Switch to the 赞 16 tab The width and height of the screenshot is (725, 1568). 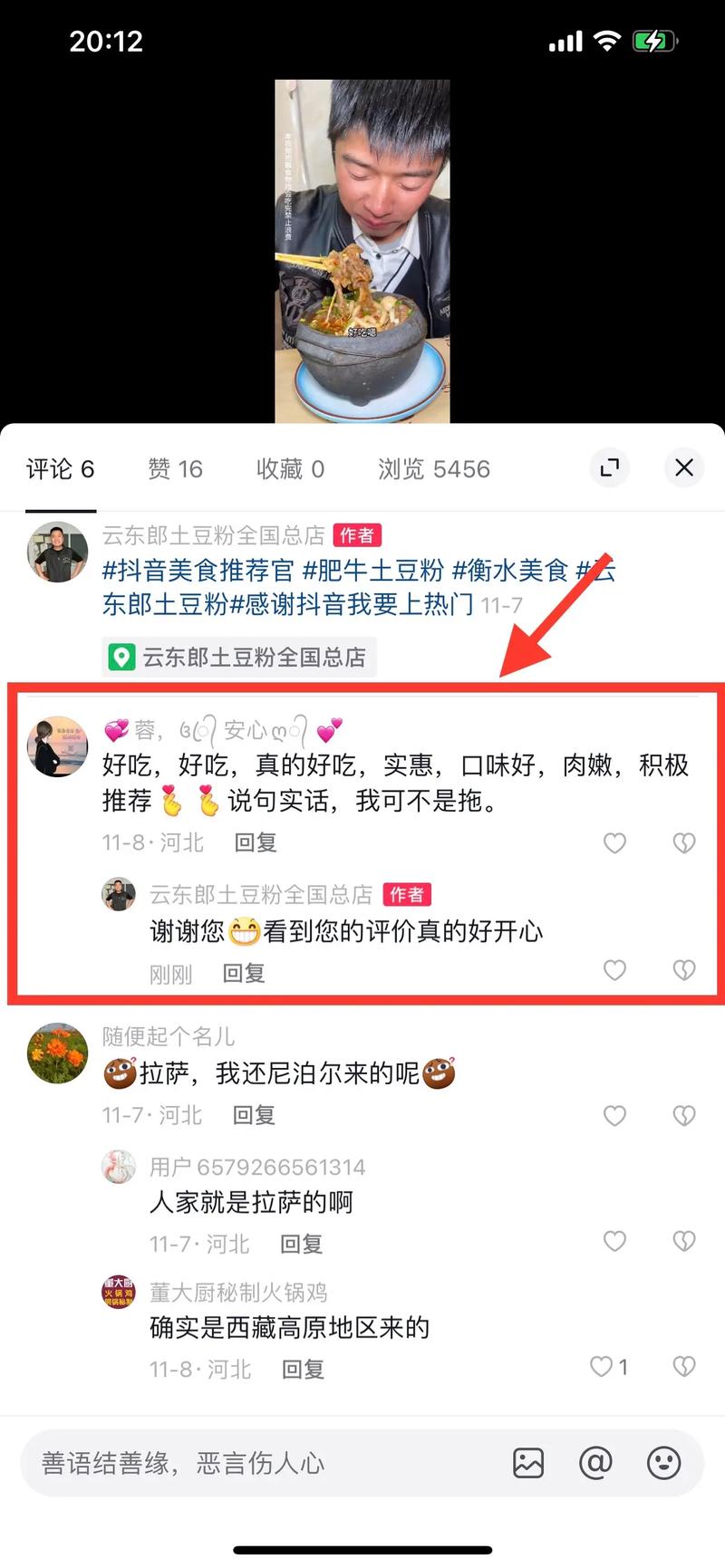(x=175, y=469)
